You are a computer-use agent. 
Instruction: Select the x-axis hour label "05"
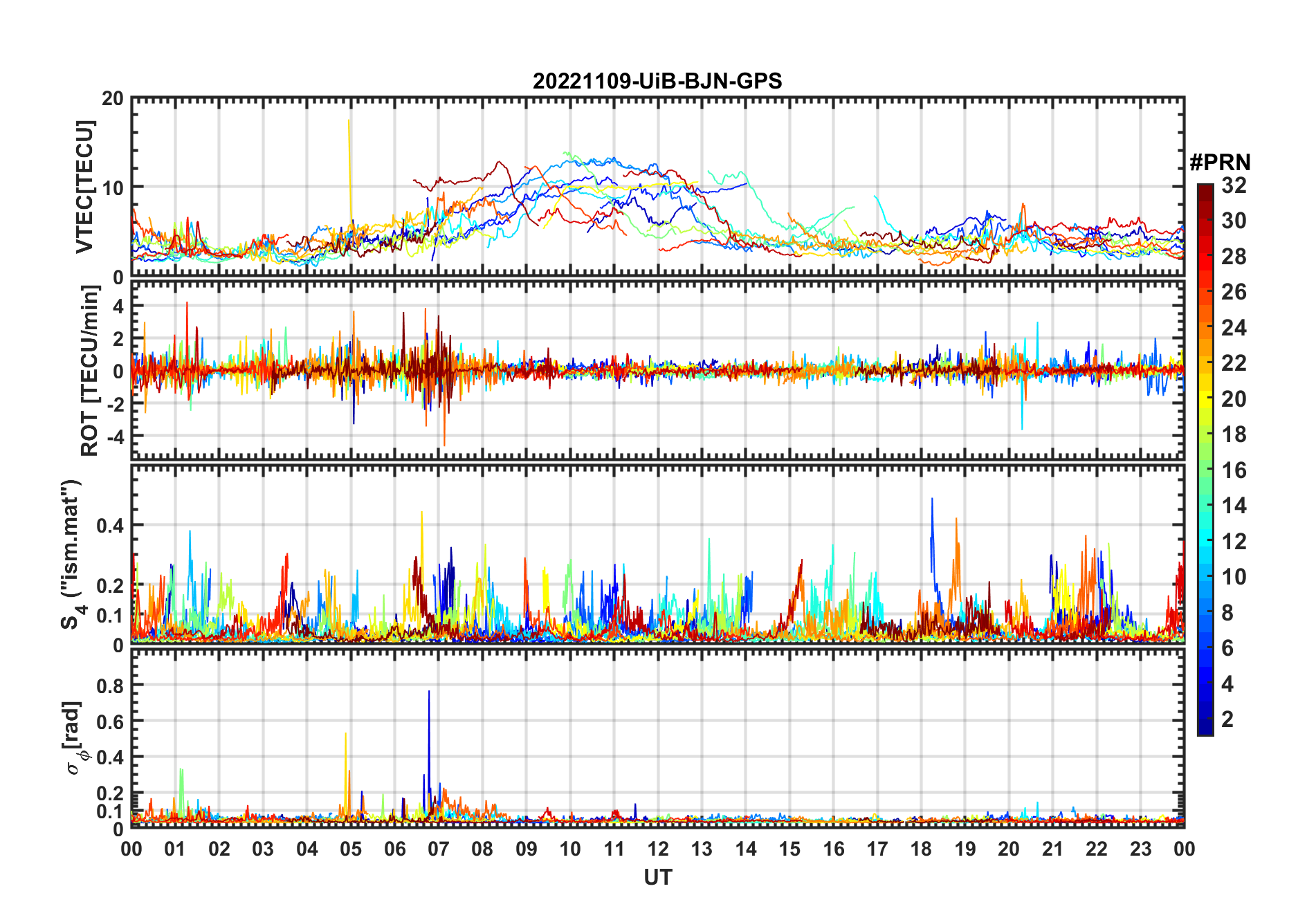click(x=351, y=849)
